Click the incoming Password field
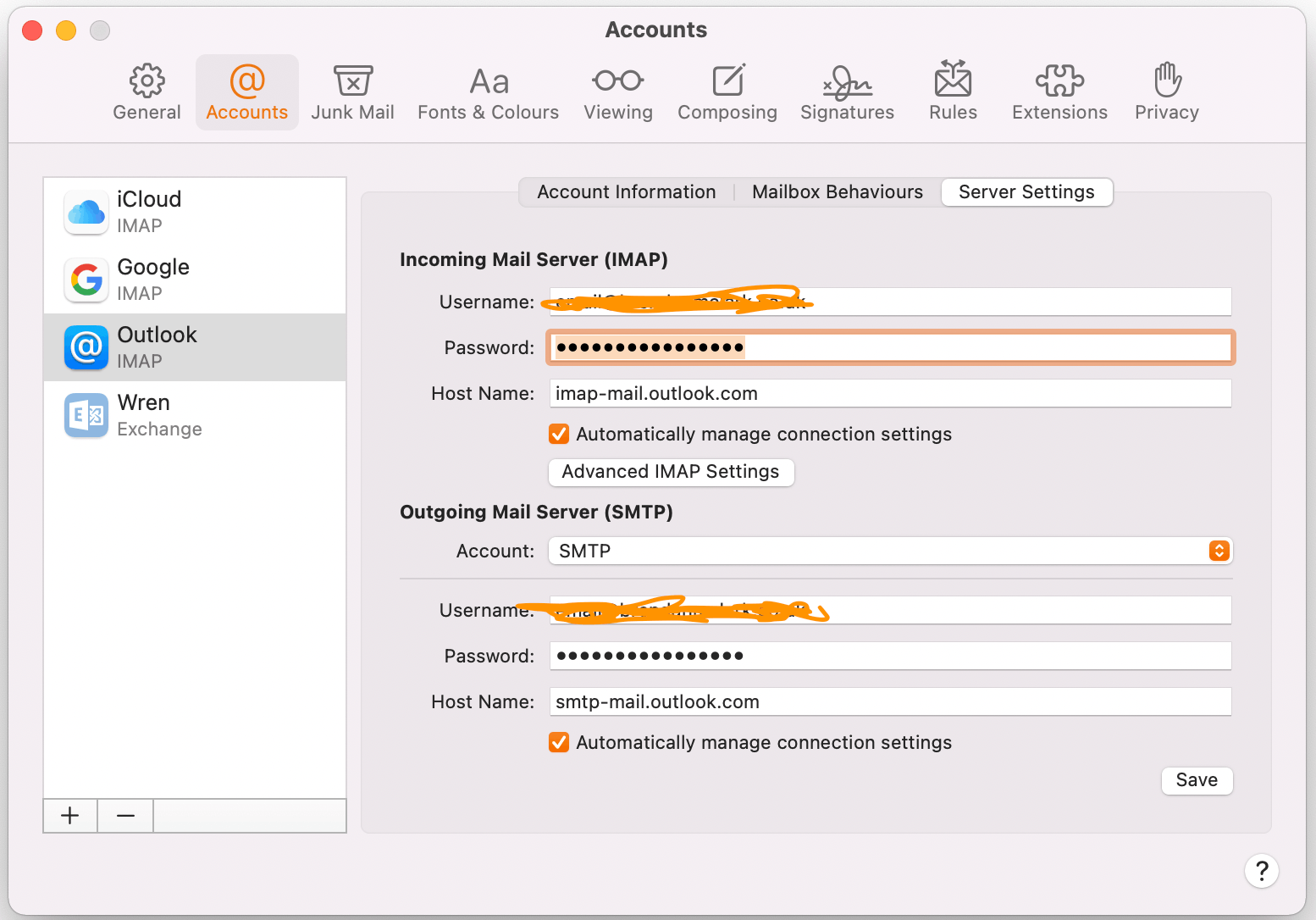Screen dimensions: 1316x920 click(891, 347)
